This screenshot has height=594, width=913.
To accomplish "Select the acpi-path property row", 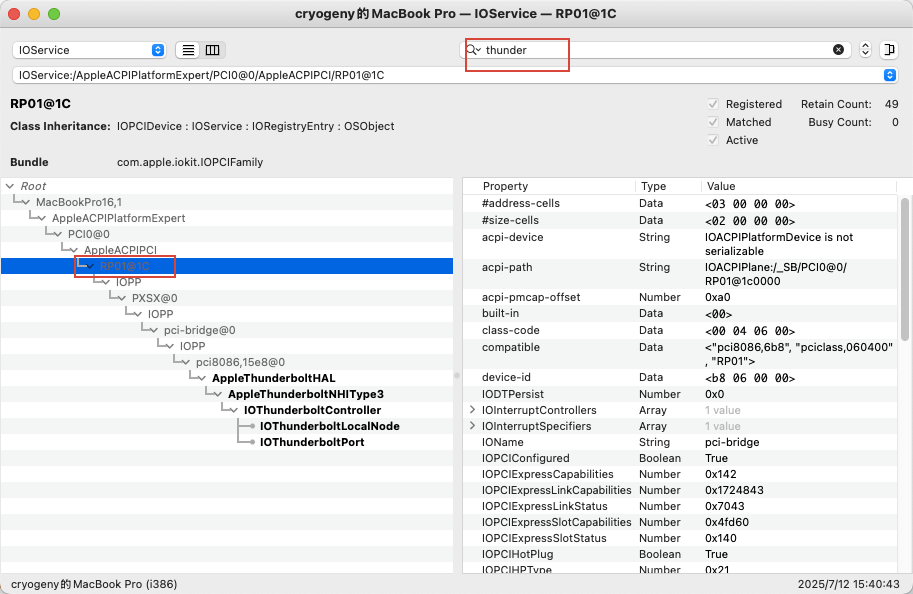I will click(680, 274).
